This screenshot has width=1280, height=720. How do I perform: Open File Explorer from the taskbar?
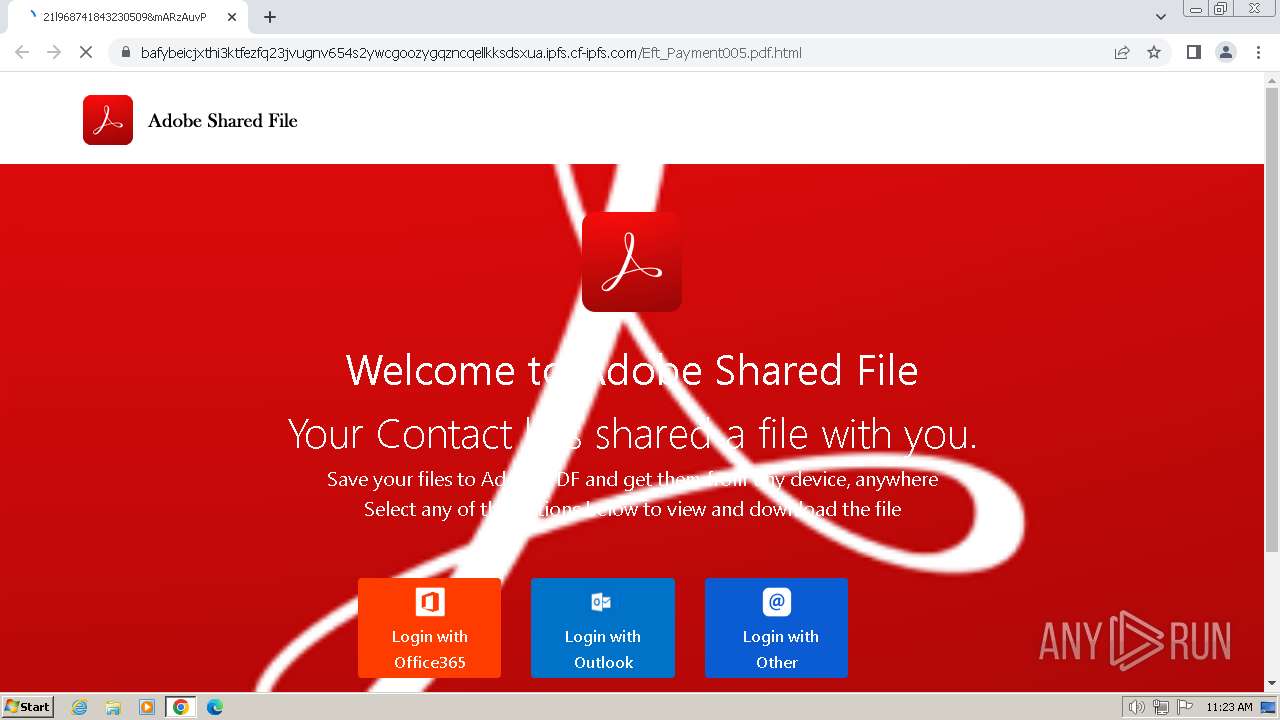coord(113,707)
